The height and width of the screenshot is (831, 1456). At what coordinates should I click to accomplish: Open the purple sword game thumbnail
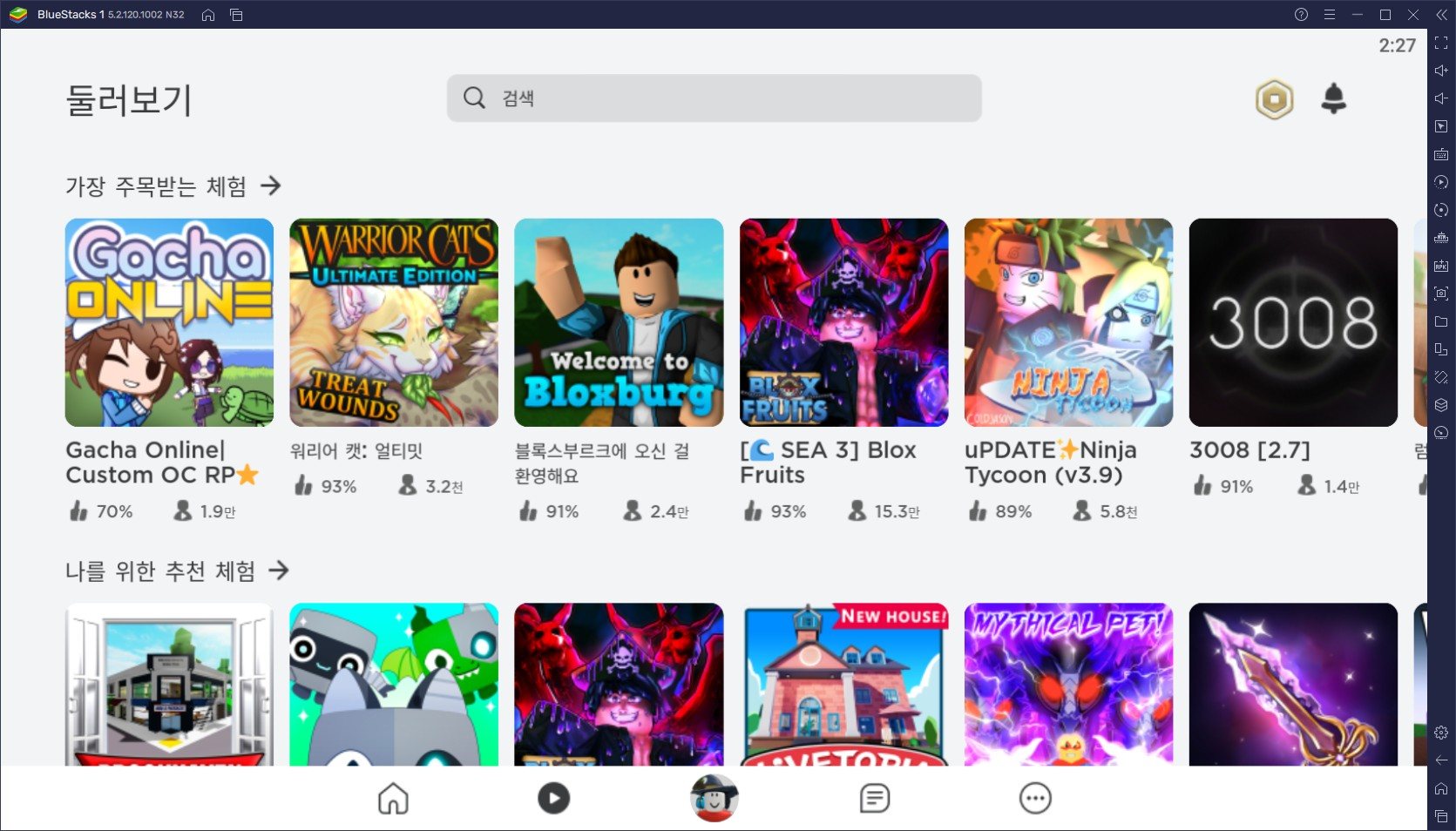(x=1293, y=685)
